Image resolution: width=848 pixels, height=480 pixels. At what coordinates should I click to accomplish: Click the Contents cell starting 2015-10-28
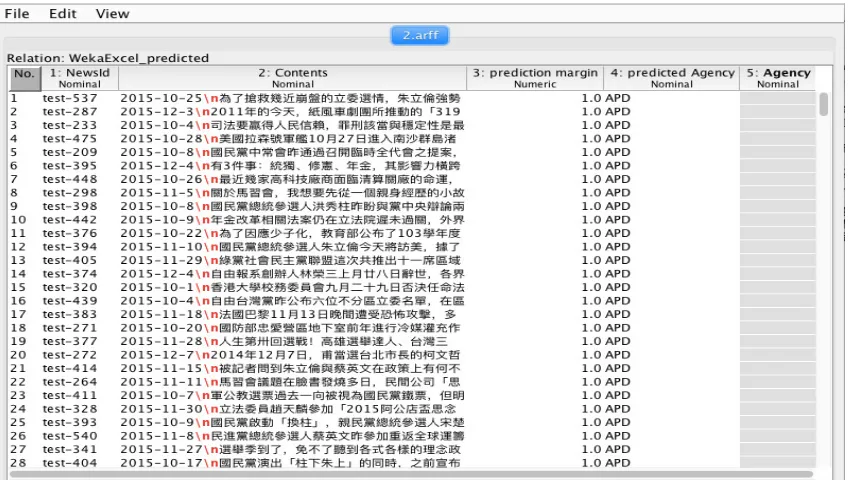293,139
